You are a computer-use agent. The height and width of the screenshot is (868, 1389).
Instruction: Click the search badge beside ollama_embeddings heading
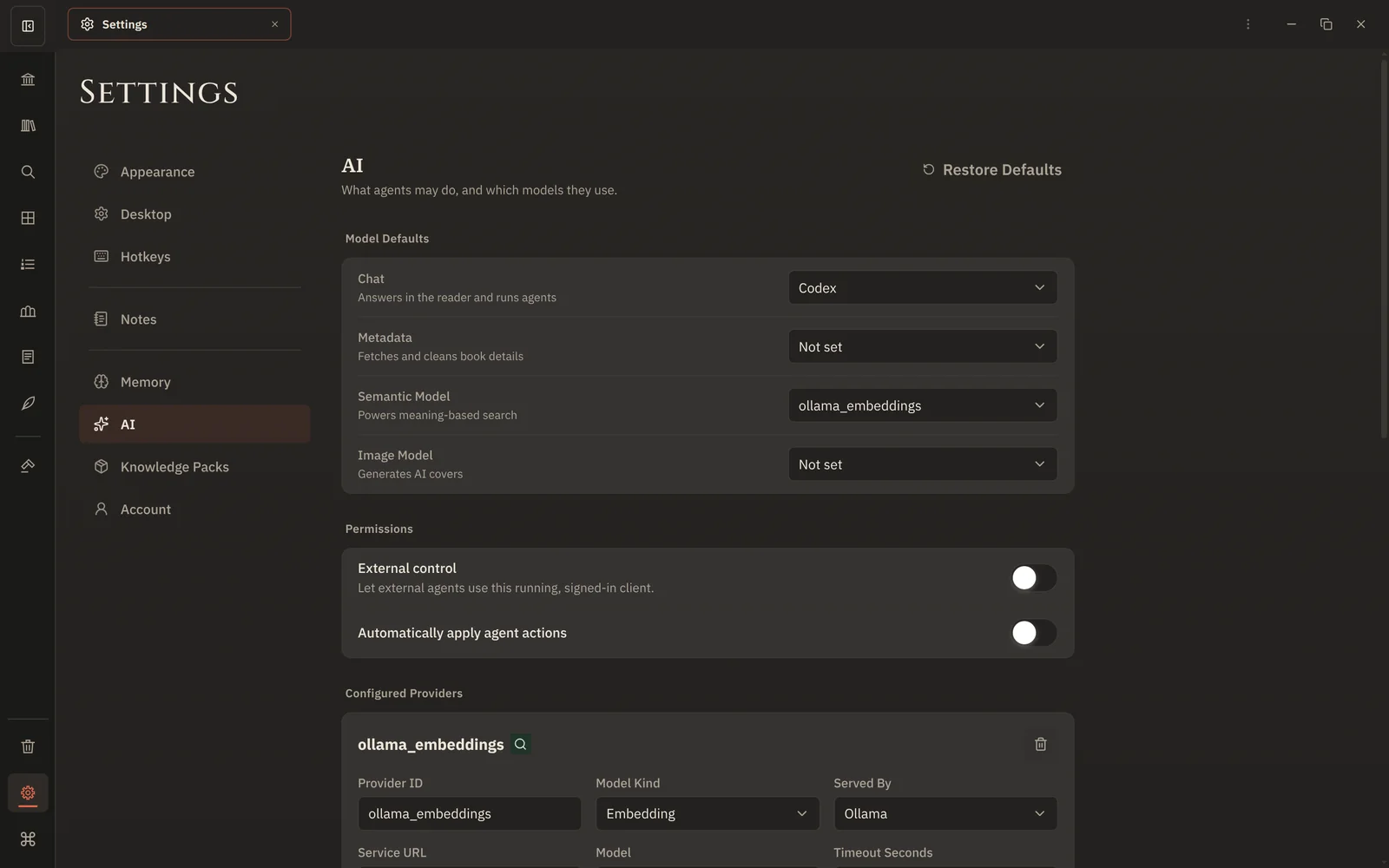520,744
